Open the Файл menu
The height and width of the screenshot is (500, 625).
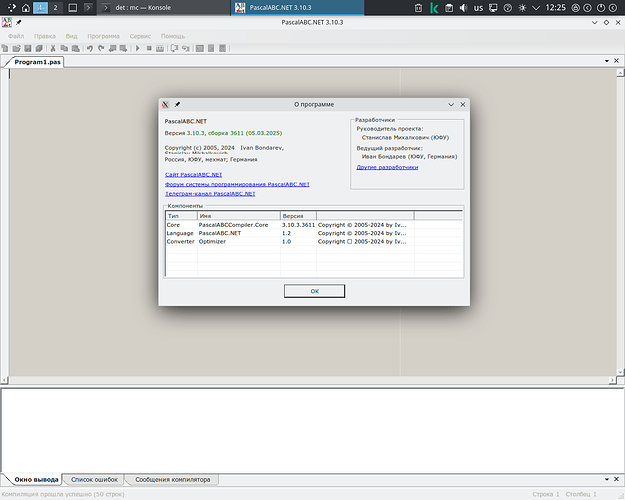click(16, 36)
